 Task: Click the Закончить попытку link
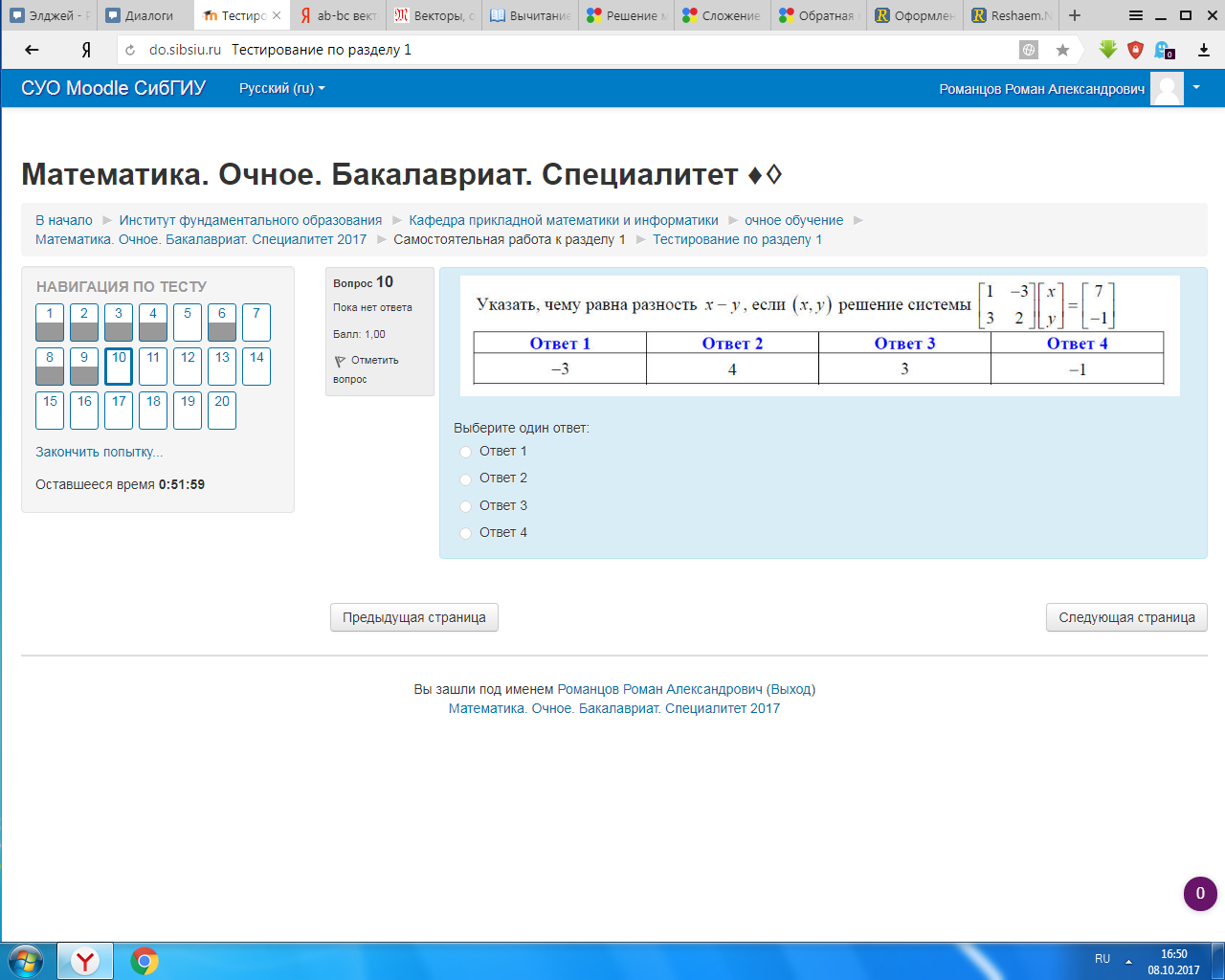[99, 452]
